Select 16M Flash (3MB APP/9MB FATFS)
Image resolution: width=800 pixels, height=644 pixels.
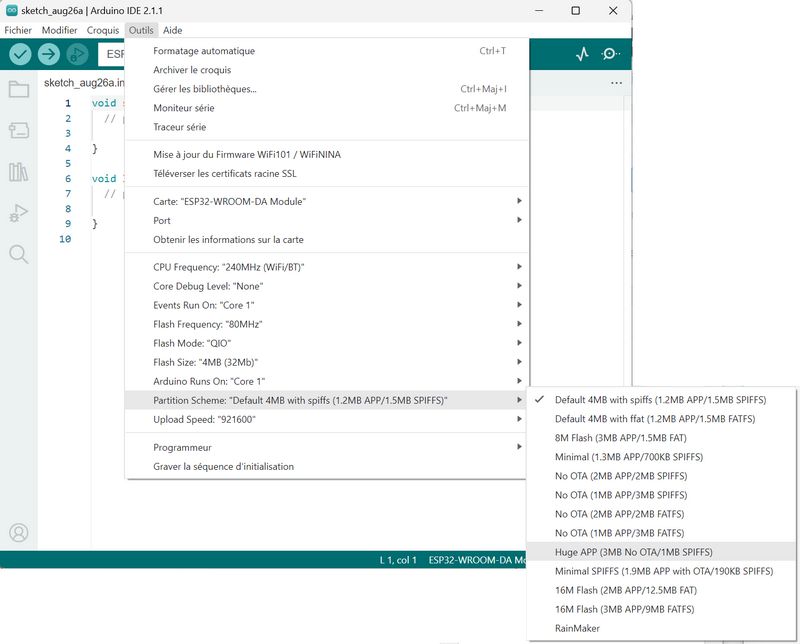[x=661, y=609]
